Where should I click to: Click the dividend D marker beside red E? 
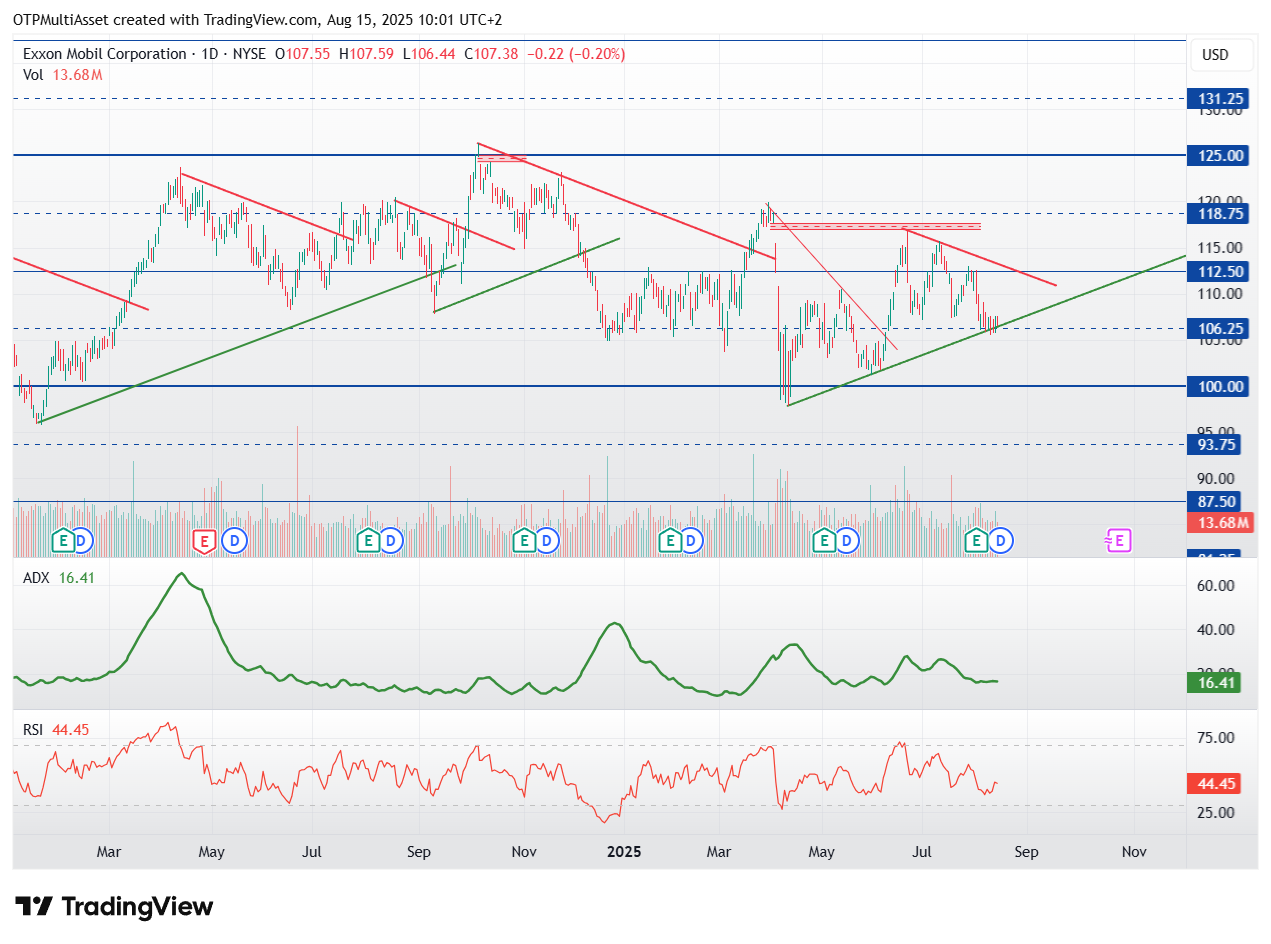coord(234,541)
